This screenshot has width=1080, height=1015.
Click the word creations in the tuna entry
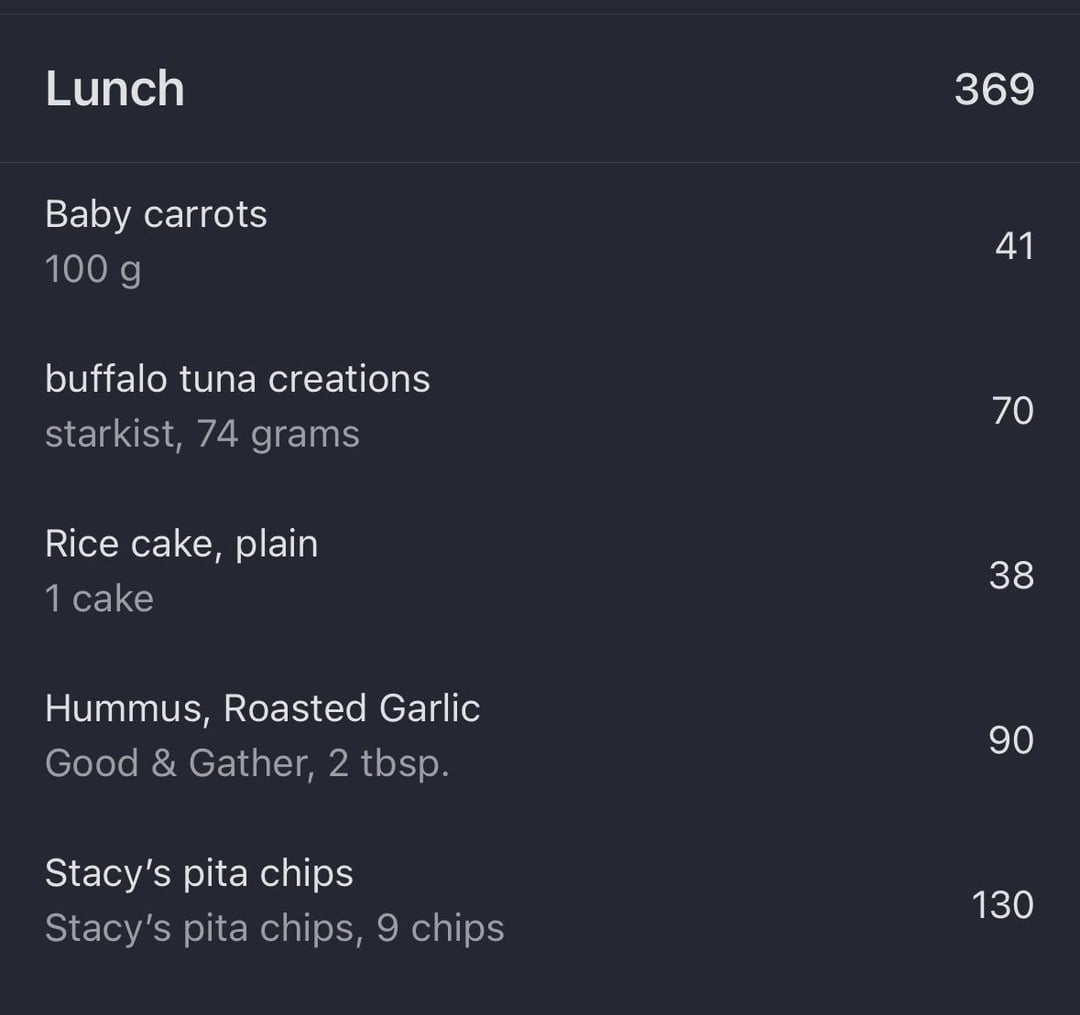click(x=349, y=379)
